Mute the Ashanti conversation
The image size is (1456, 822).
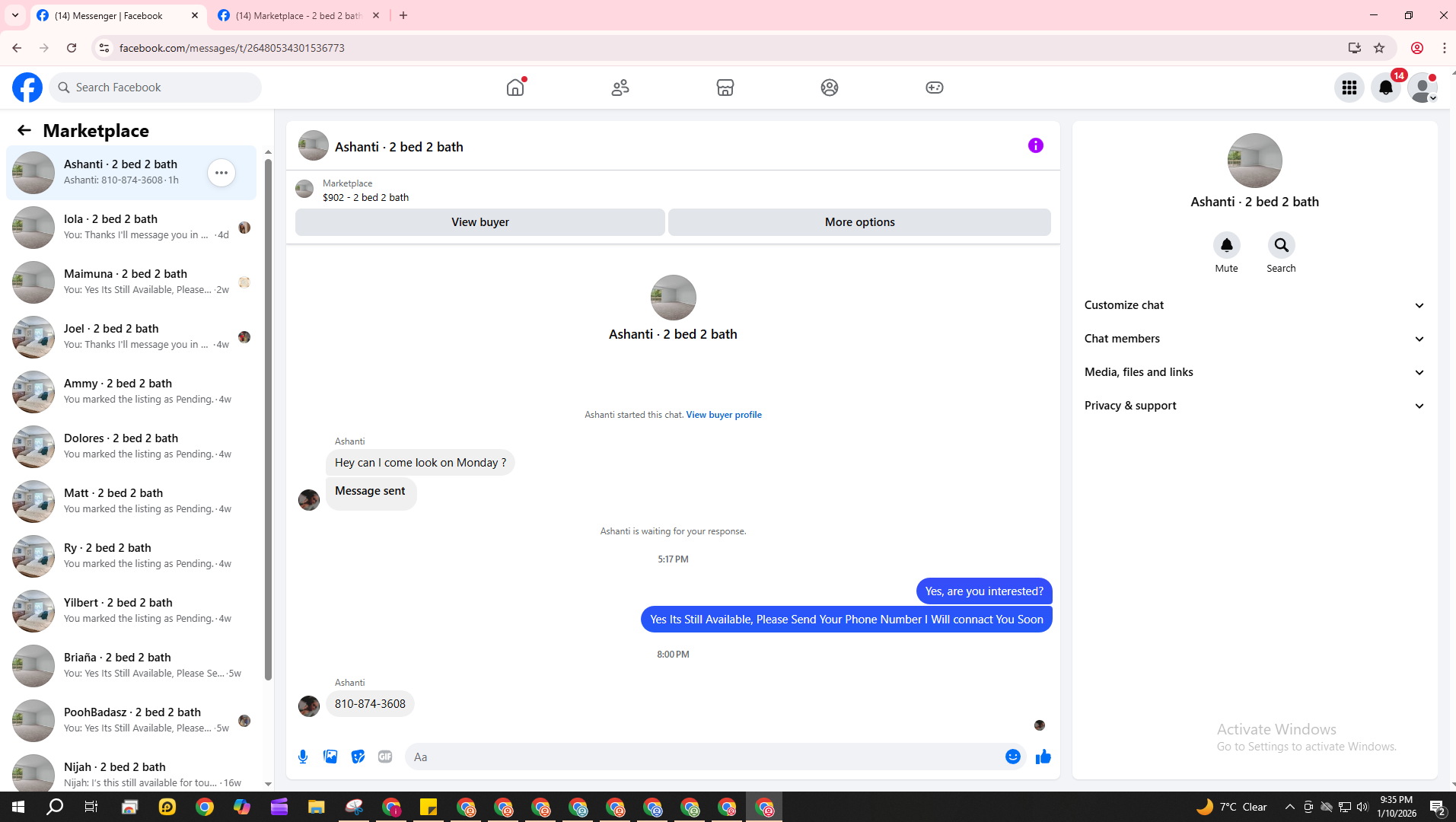click(1226, 245)
